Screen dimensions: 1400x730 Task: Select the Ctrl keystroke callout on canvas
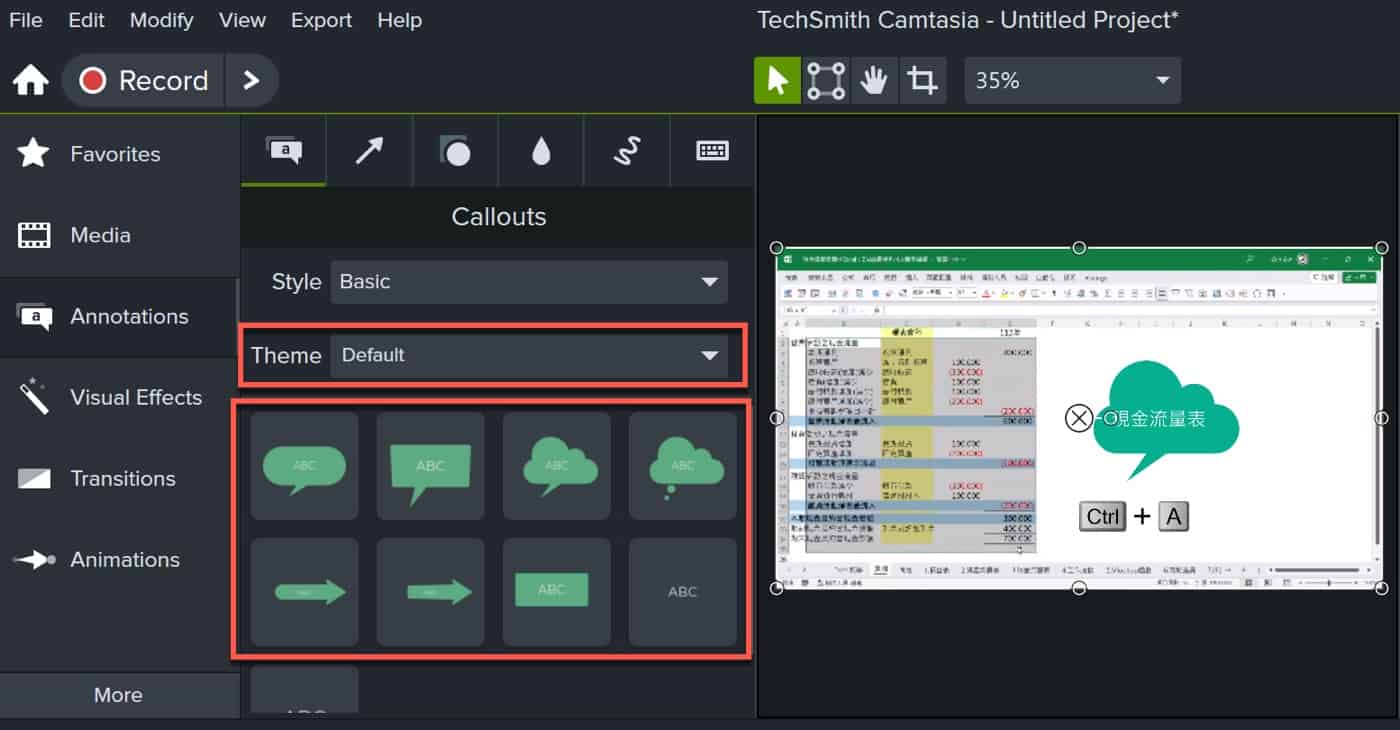1103,516
